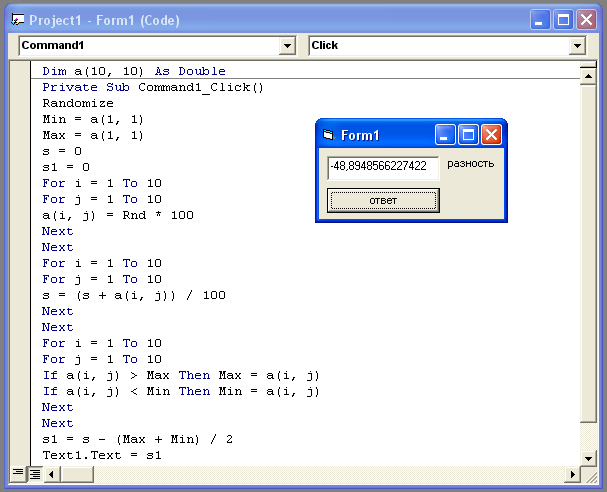Click the Project1 code window title icon
Screen dimensions: 607x492
point(18,20)
